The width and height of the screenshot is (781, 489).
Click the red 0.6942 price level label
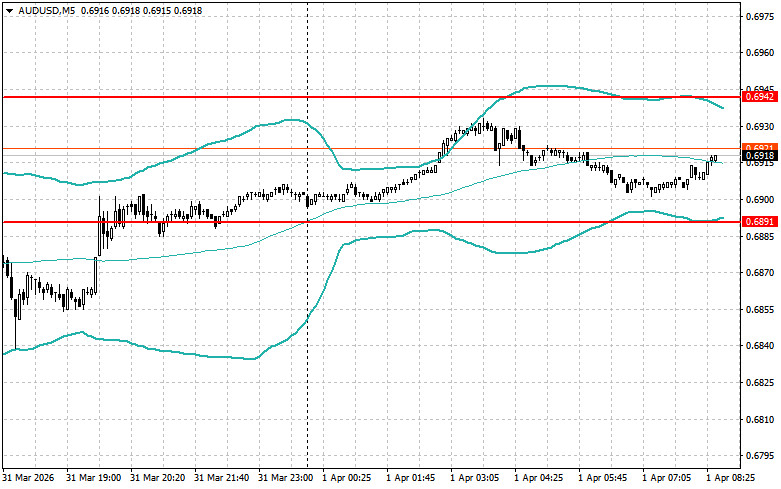[760, 97]
